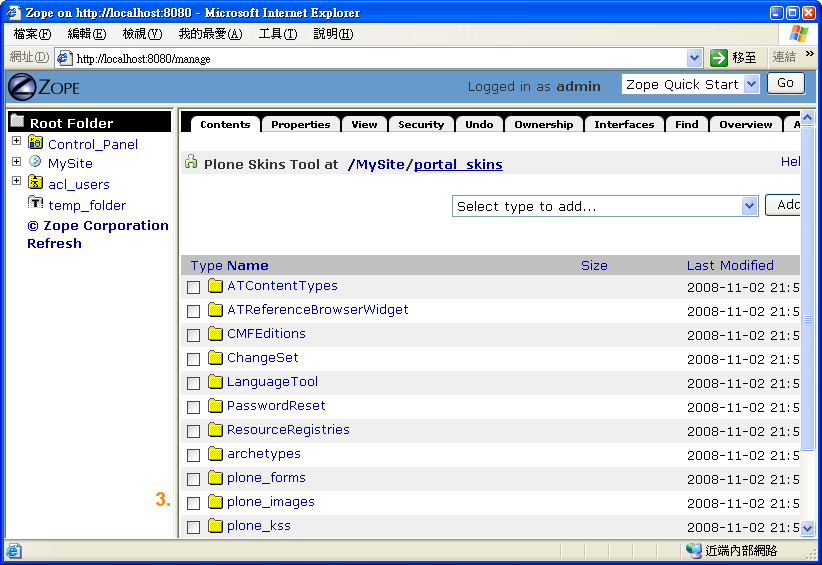
Task: Click the temp_folder icon
Action: pyautogui.click(x=36, y=203)
